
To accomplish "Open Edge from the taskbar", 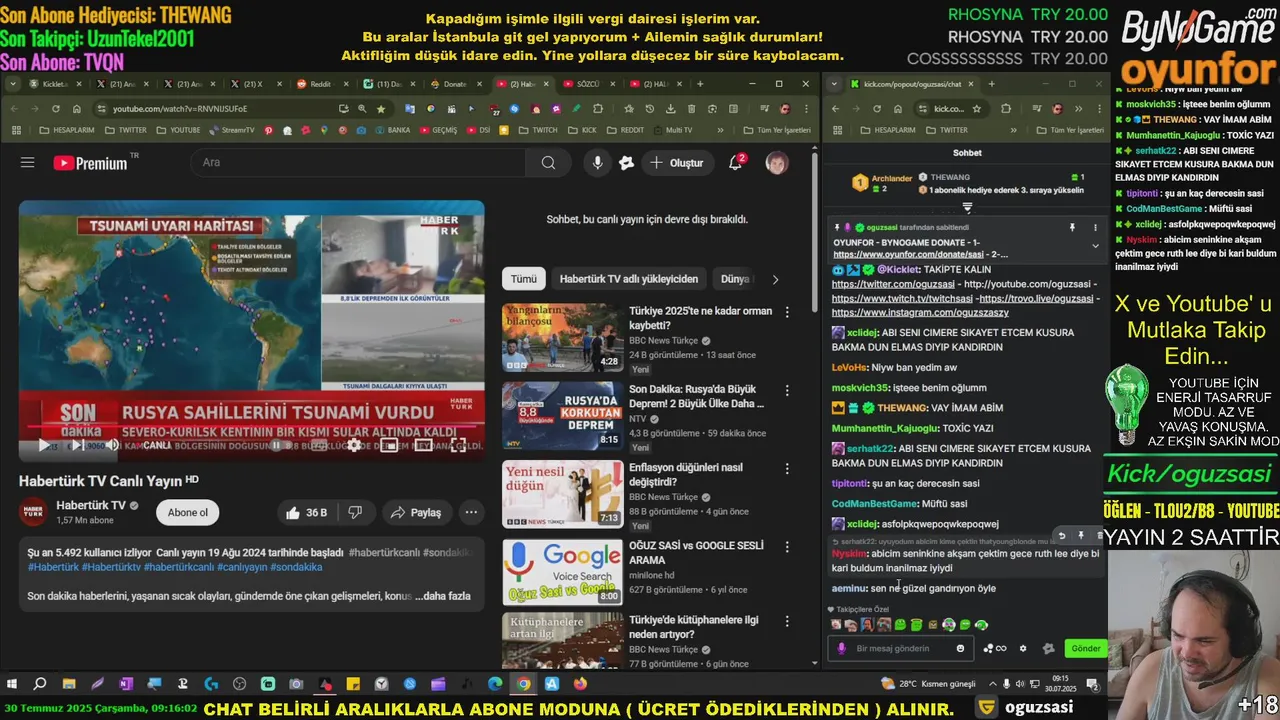I will pyautogui.click(x=495, y=684).
